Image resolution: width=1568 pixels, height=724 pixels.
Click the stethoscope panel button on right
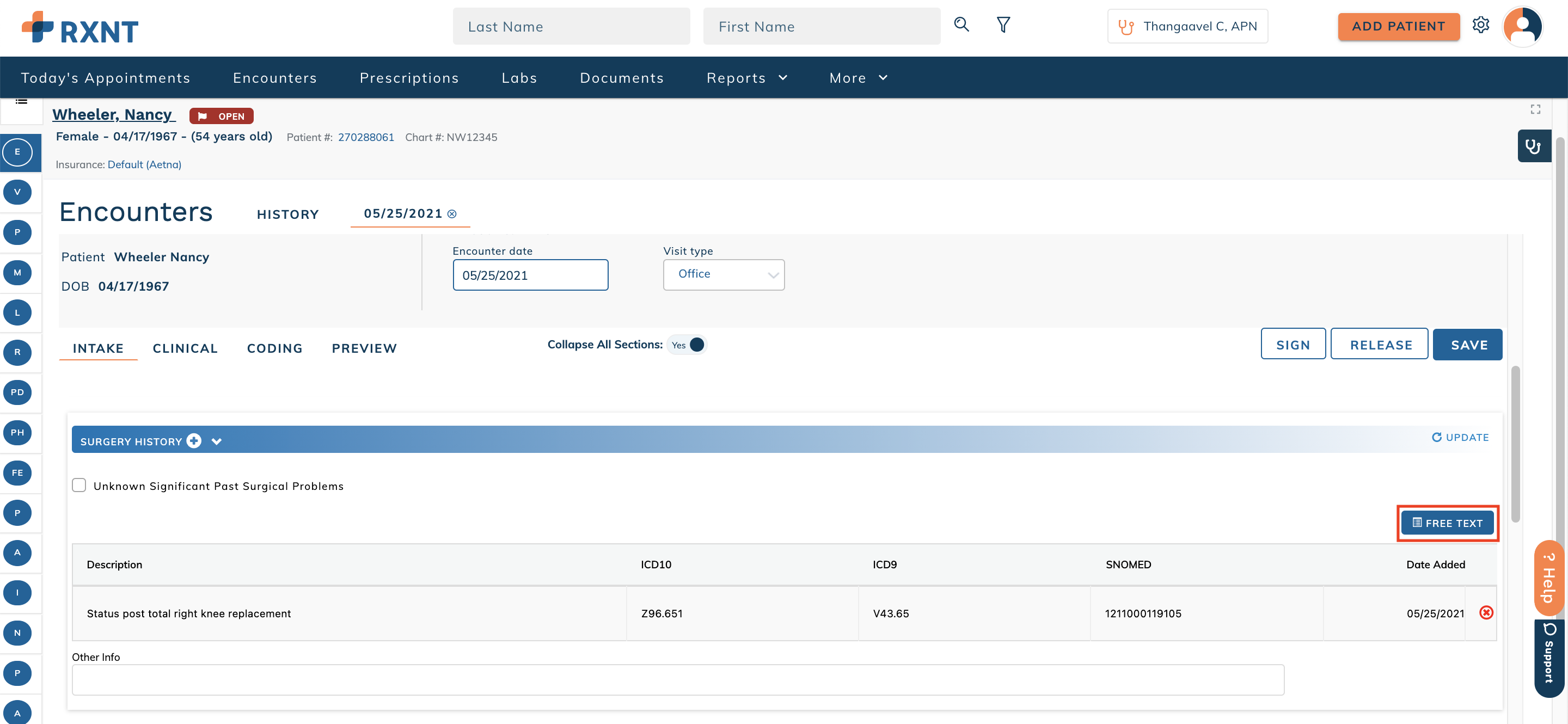pyautogui.click(x=1533, y=146)
